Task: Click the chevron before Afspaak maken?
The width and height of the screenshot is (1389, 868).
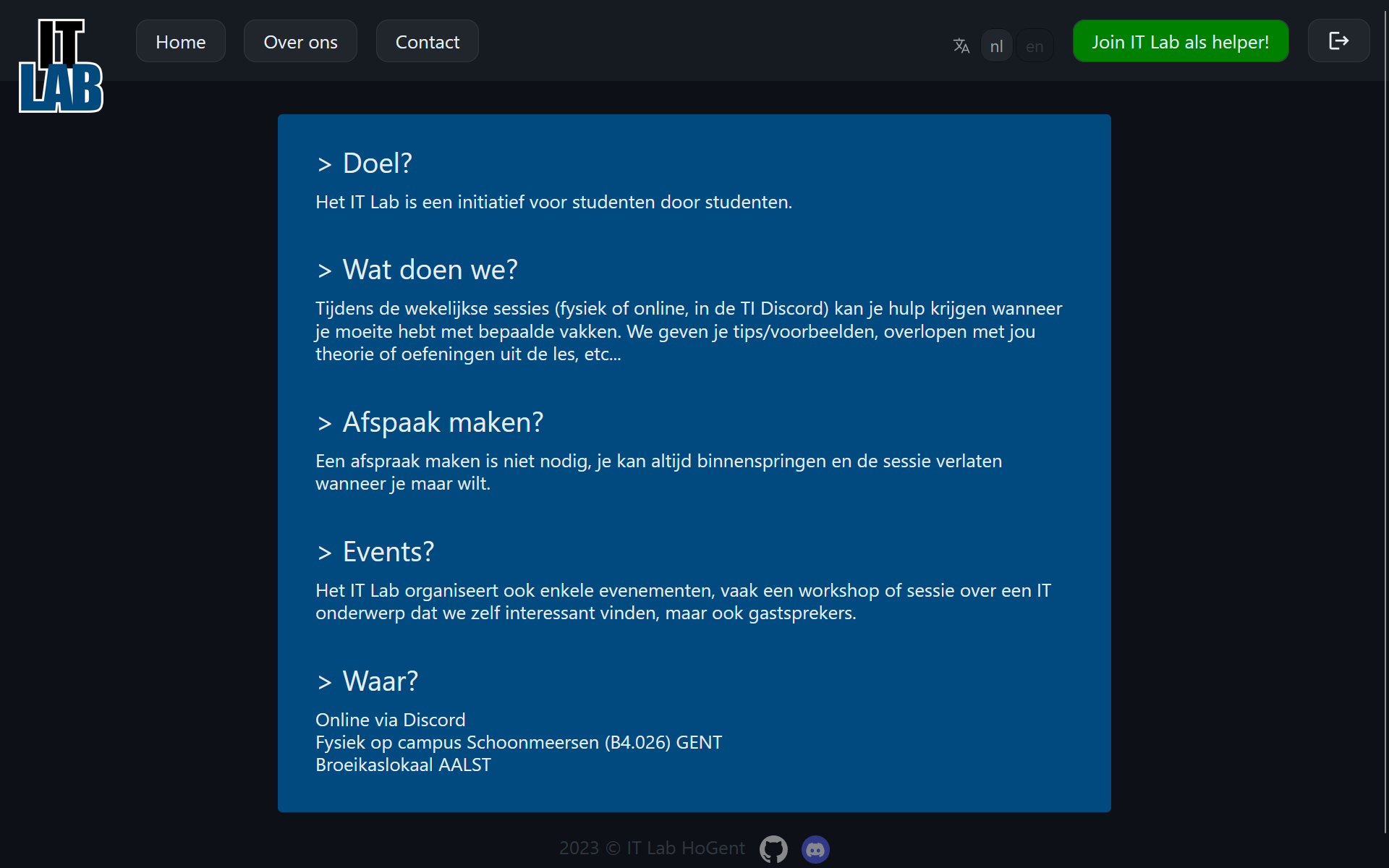Action: (324, 424)
